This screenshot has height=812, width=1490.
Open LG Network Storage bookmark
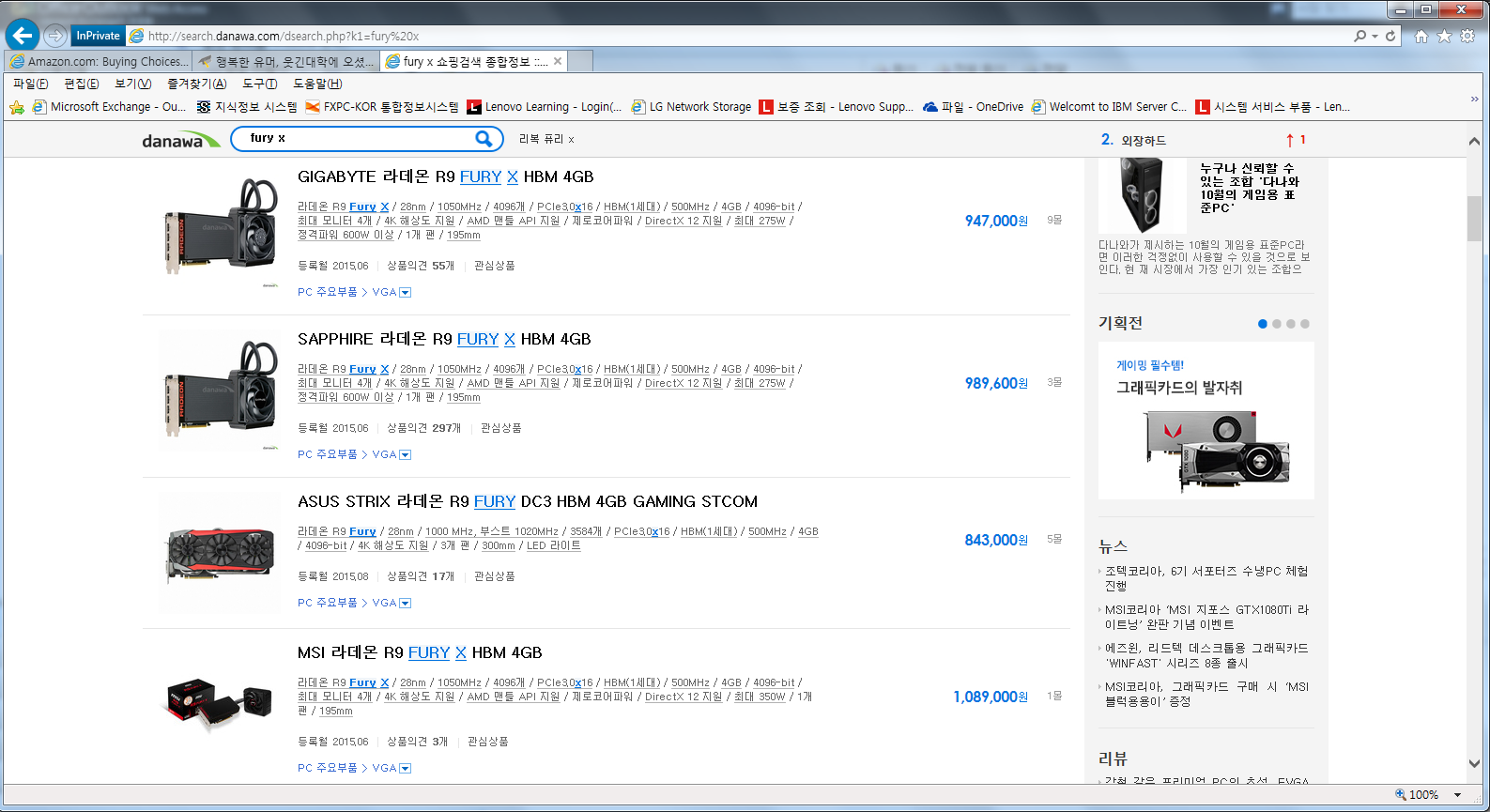[x=691, y=107]
